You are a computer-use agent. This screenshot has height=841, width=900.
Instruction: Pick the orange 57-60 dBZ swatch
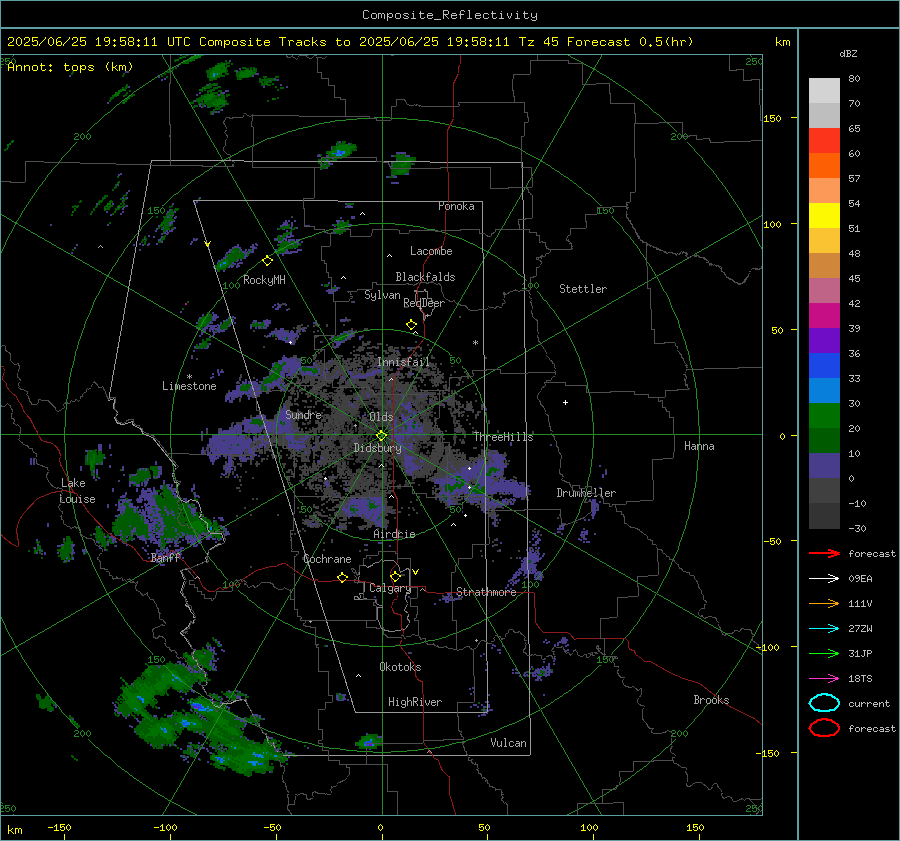tap(824, 166)
